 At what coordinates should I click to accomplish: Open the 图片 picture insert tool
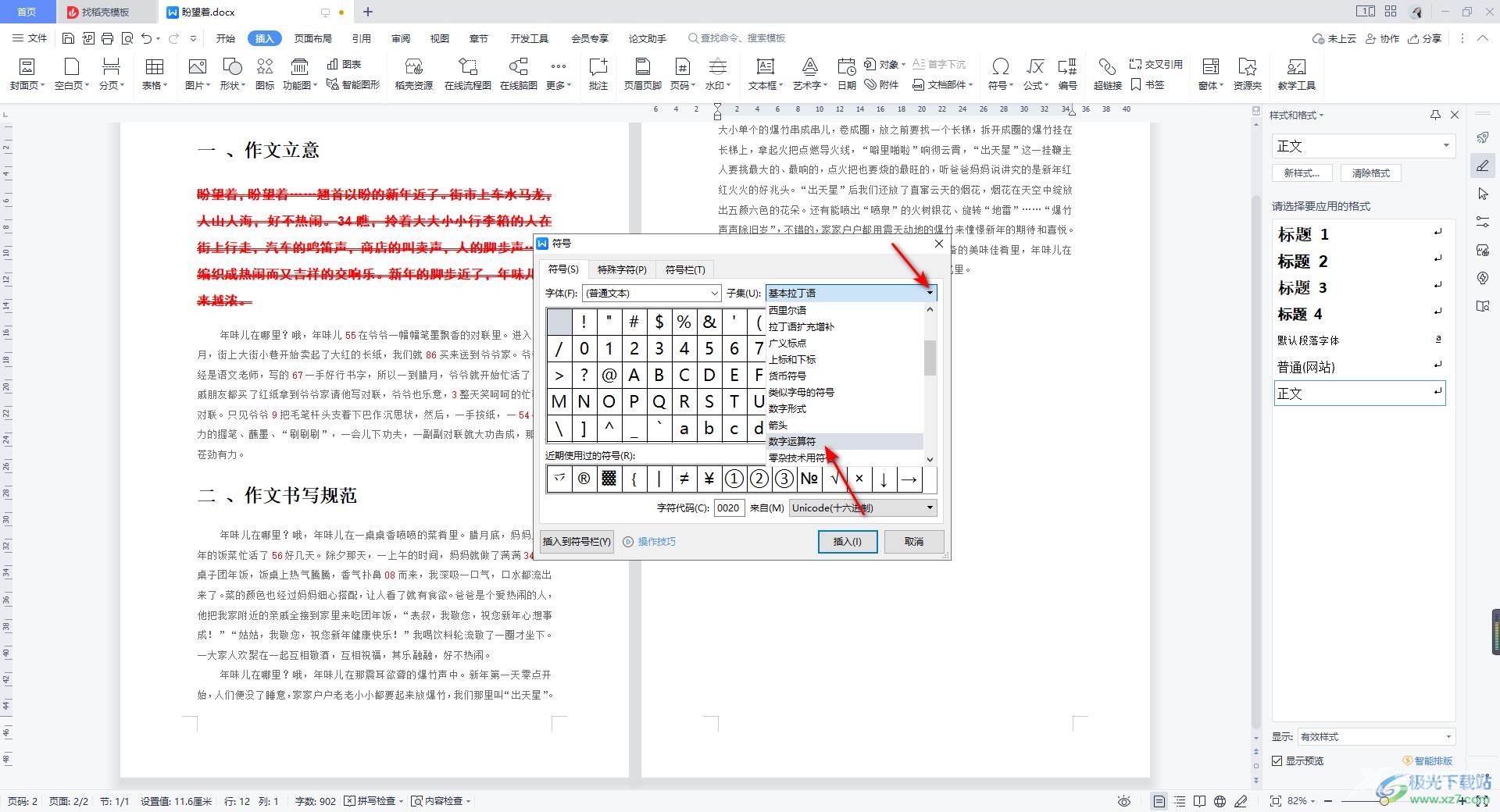pyautogui.click(x=198, y=74)
